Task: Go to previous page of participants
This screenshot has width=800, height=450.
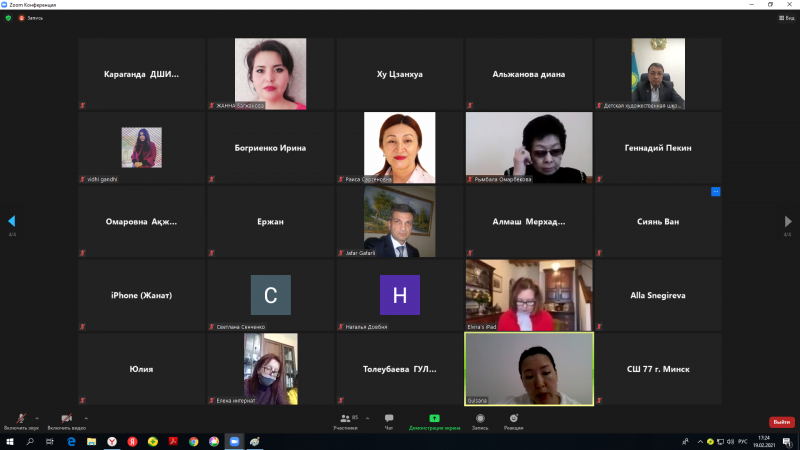Action: 12,221
